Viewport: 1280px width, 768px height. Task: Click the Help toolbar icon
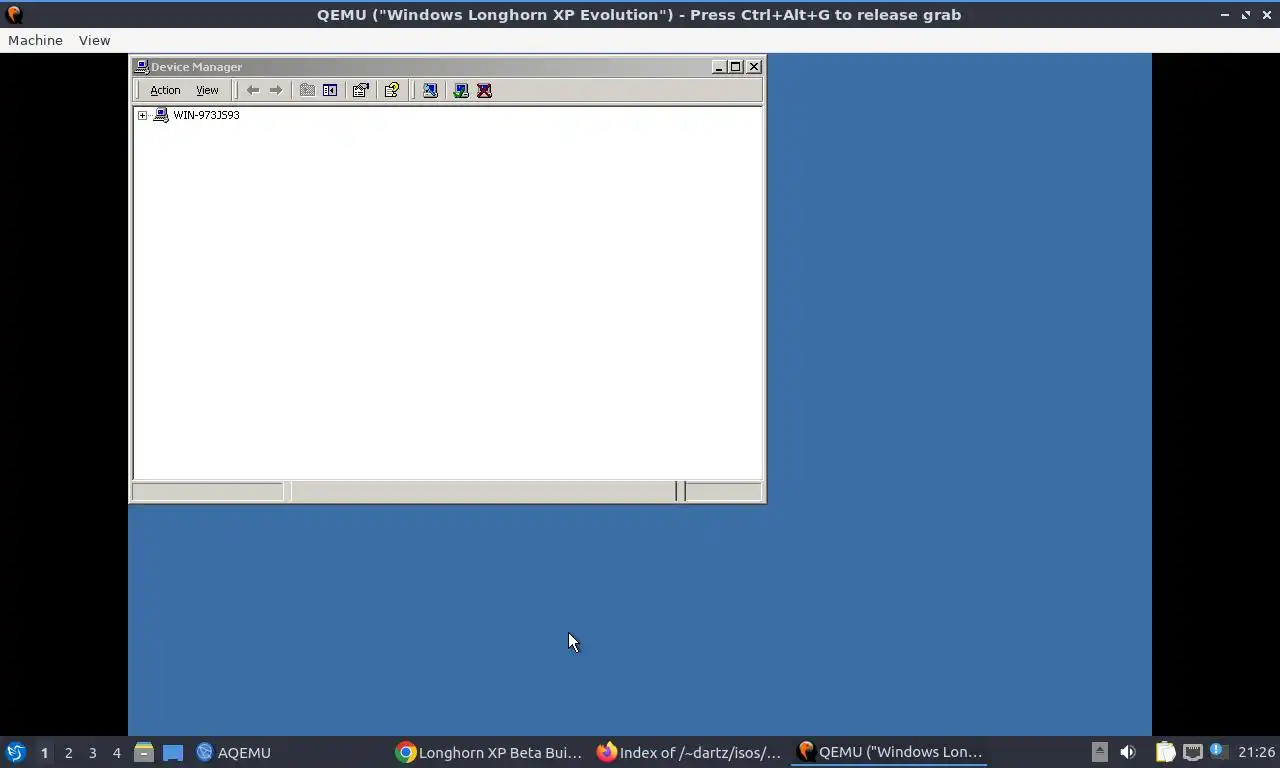pos(392,90)
